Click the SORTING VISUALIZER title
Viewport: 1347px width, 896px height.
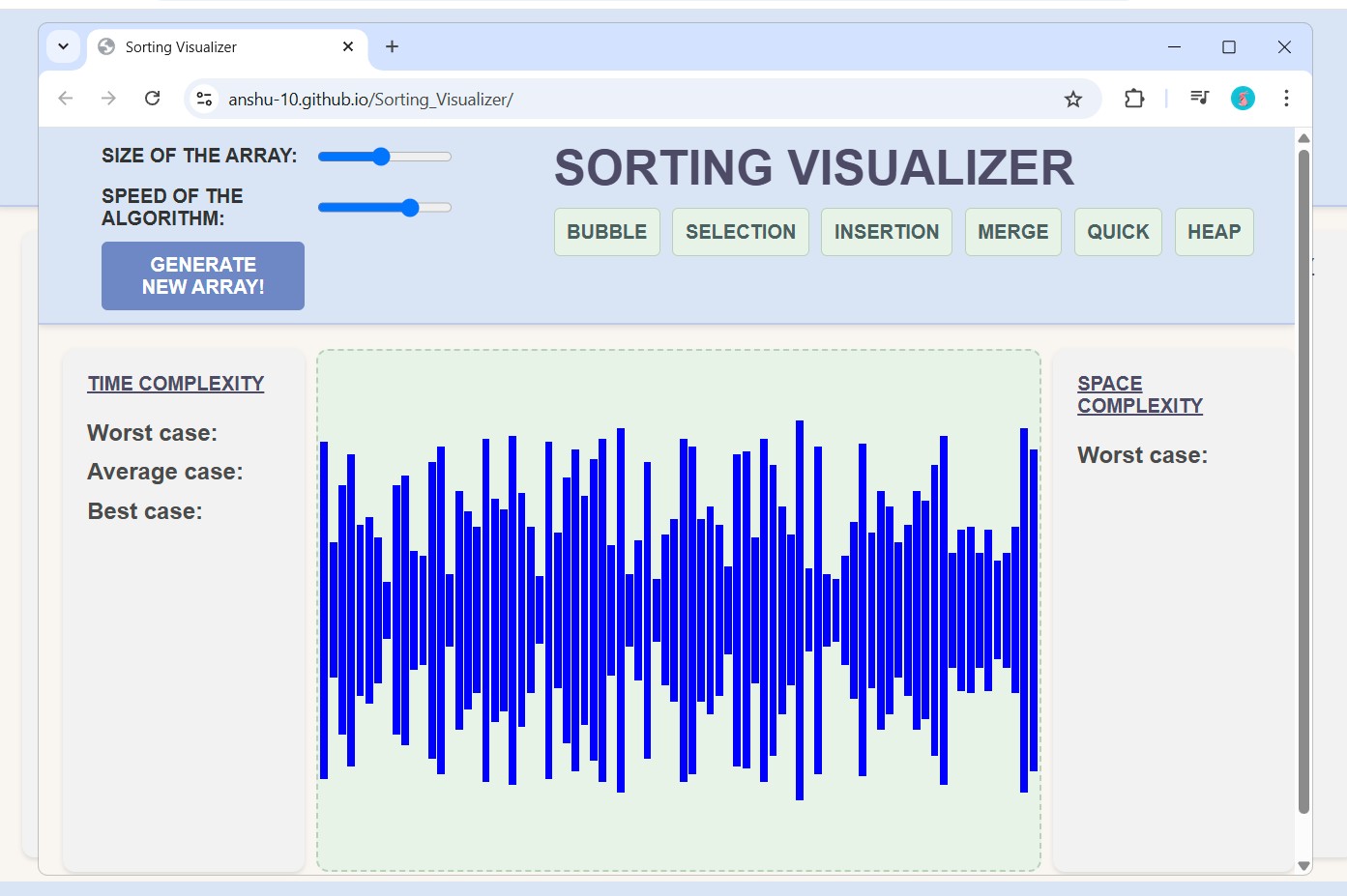(814, 168)
